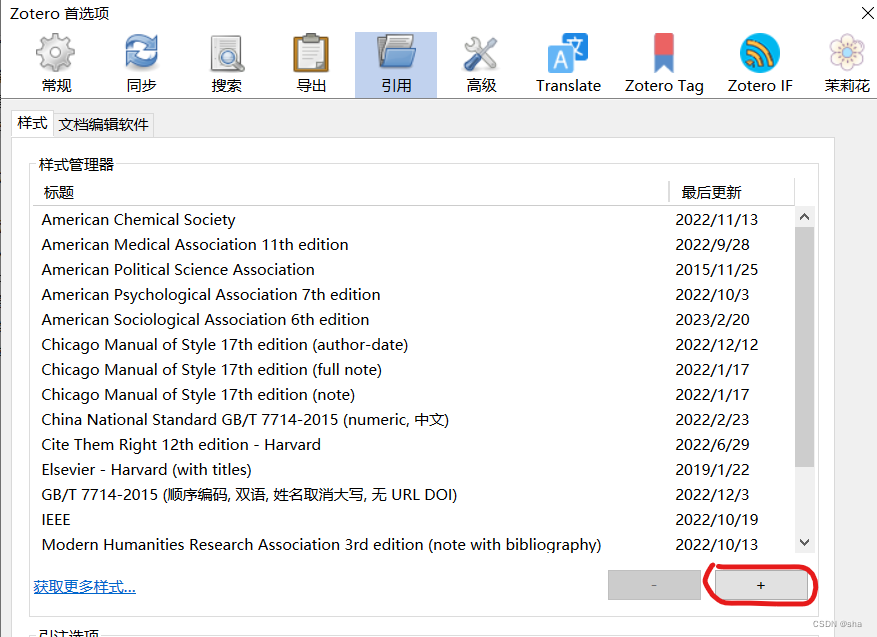Open the Translate plugin preferences
The height and width of the screenshot is (637, 877).
pos(568,64)
